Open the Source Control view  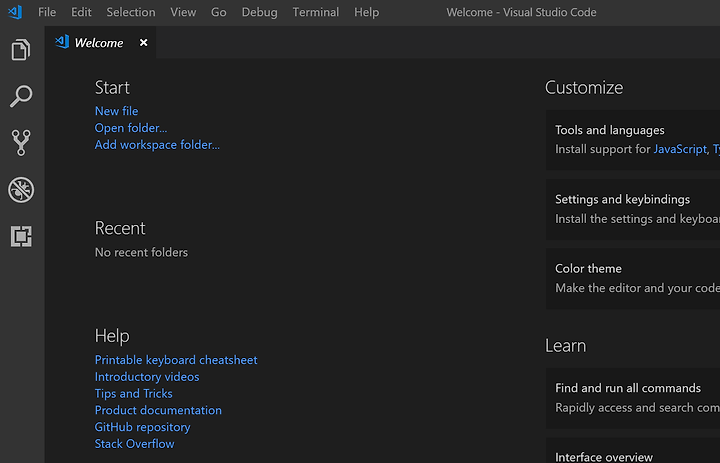click(x=21, y=143)
